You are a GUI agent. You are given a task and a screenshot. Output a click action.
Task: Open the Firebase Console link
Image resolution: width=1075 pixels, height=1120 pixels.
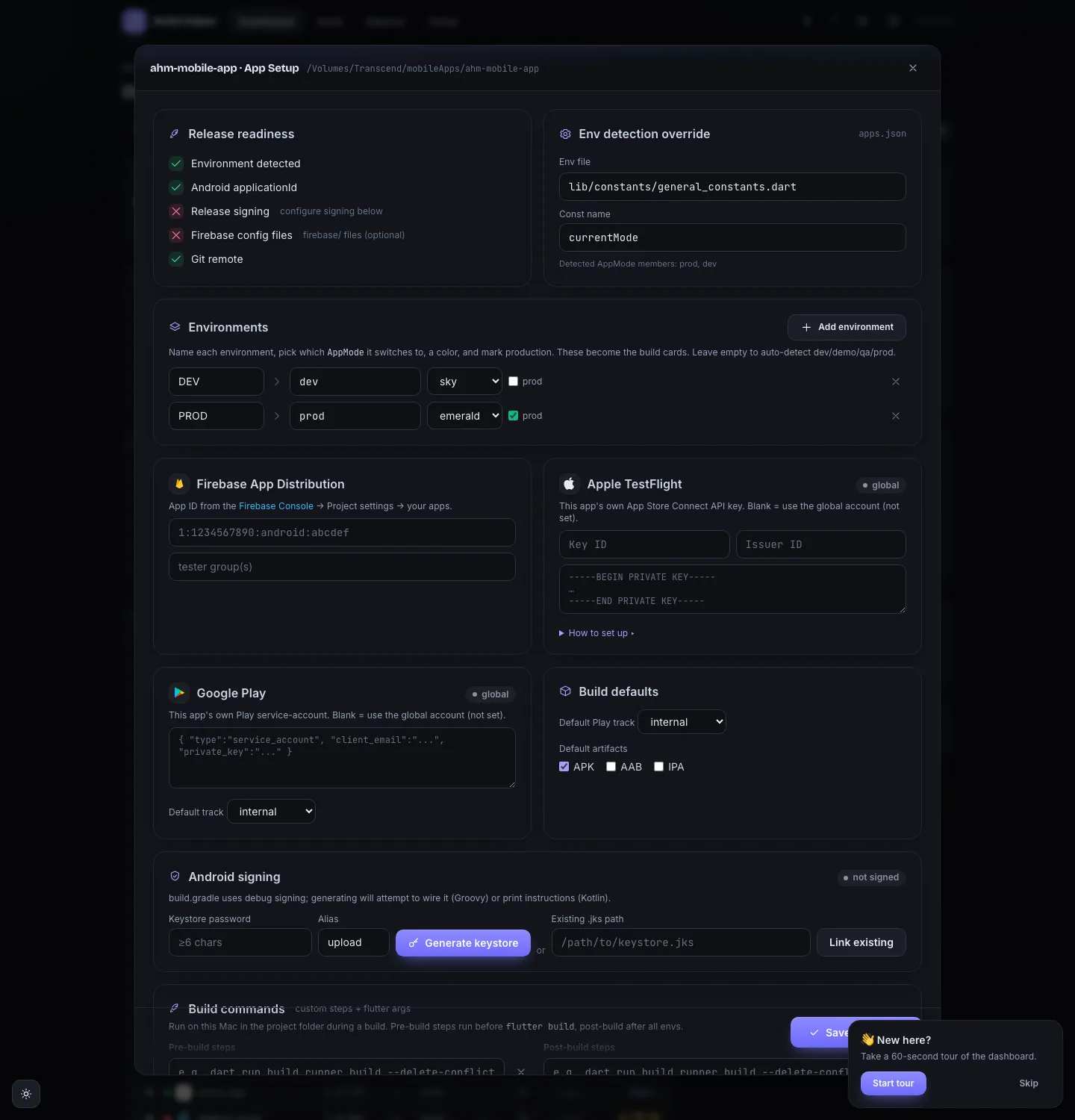[x=276, y=506]
